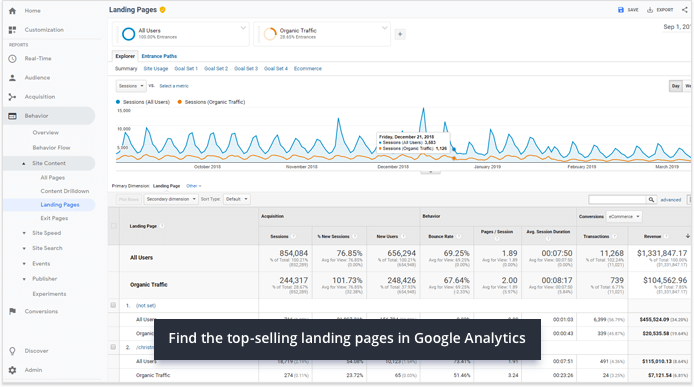Open the Sessions metric dropdown
The height and width of the screenshot is (387, 694).
point(131,86)
